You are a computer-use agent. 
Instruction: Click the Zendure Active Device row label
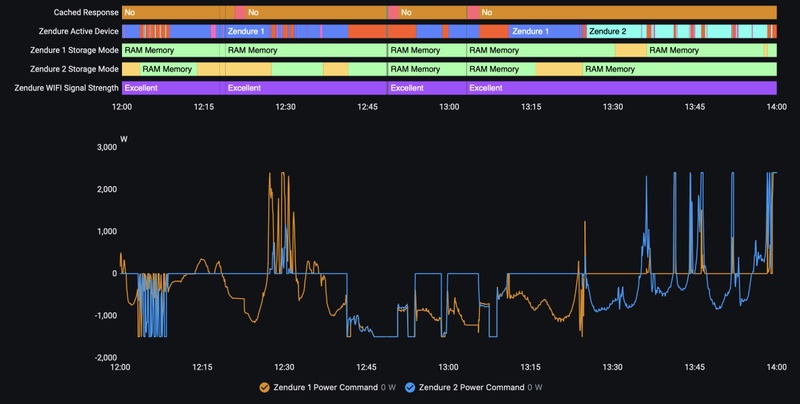coord(79,31)
